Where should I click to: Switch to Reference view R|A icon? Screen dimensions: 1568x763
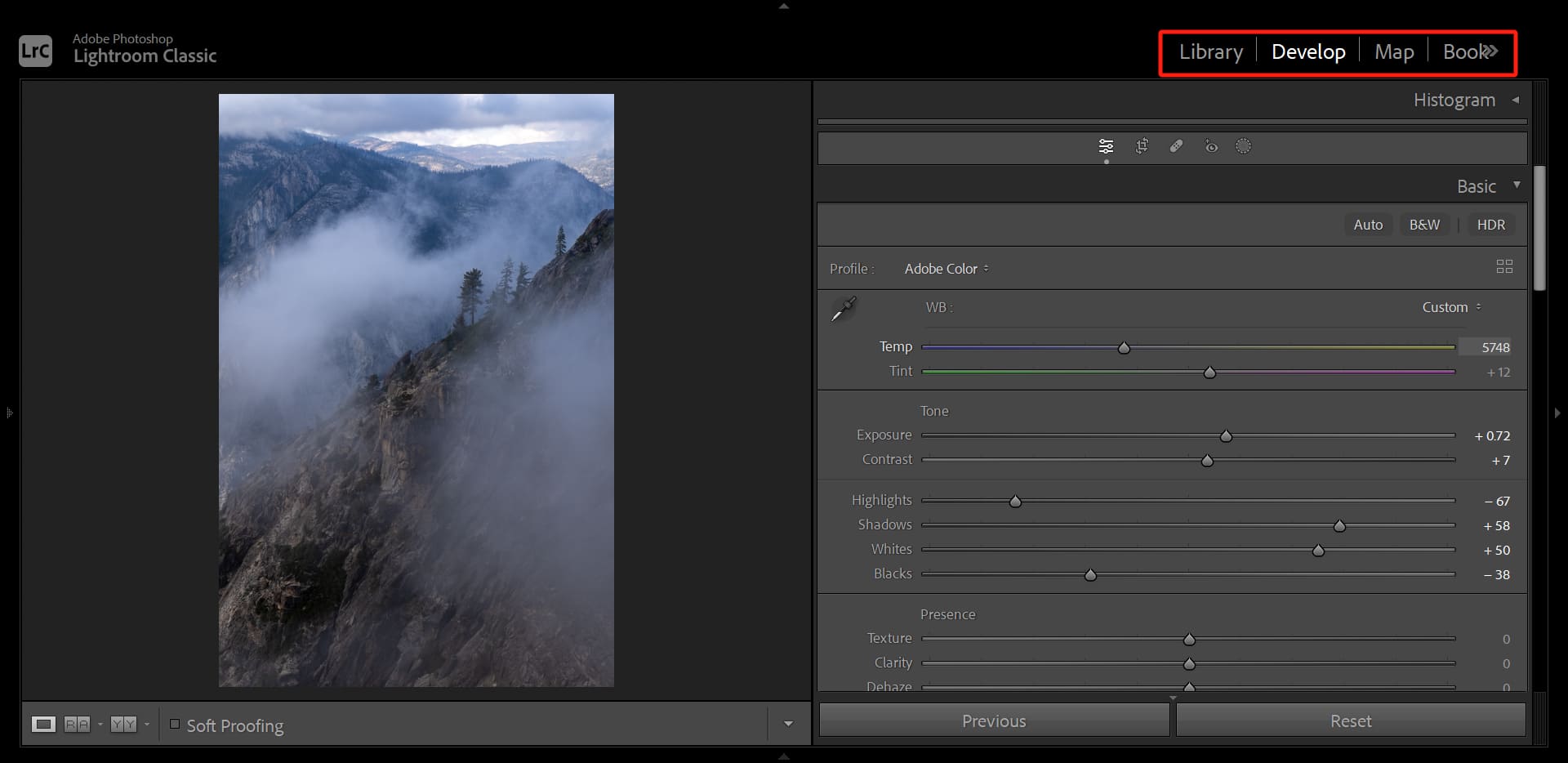[x=77, y=724]
